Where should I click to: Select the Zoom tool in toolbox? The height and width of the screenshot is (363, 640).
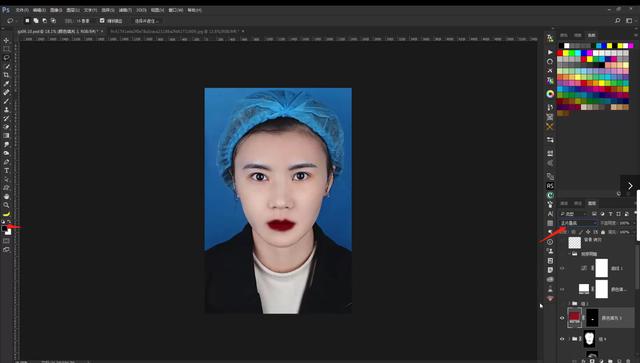[x=6, y=205]
